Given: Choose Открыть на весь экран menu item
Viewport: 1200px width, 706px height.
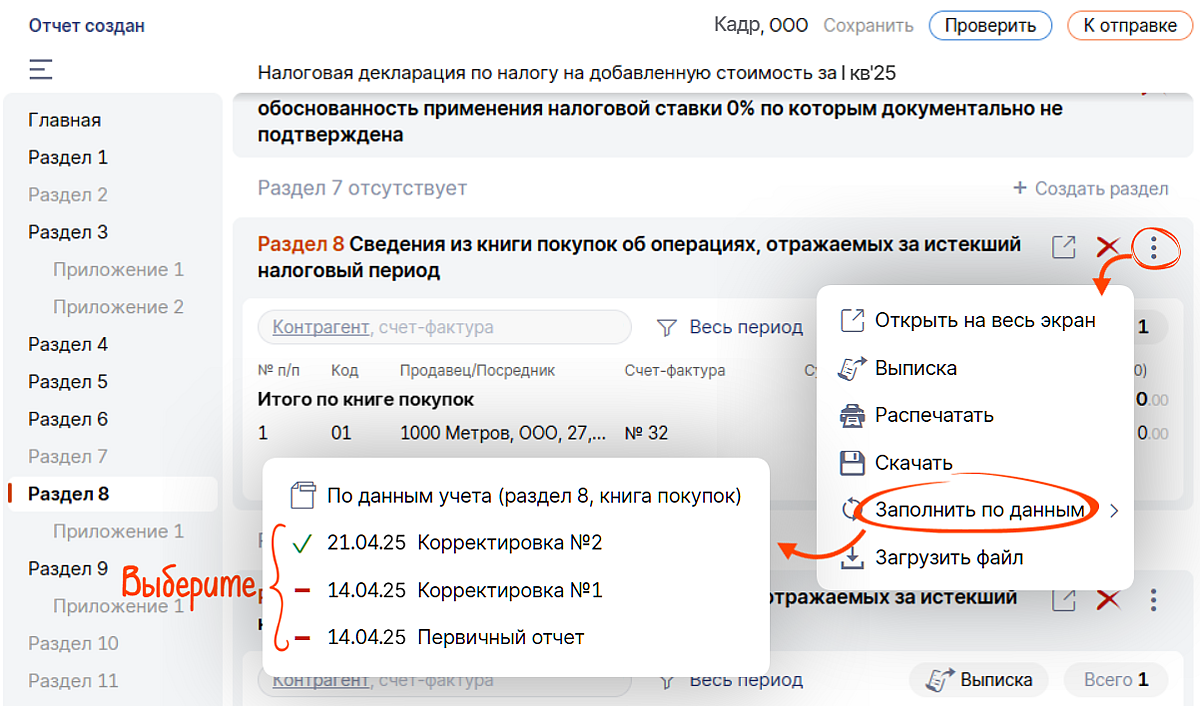Looking at the screenshot, I should [x=984, y=321].
